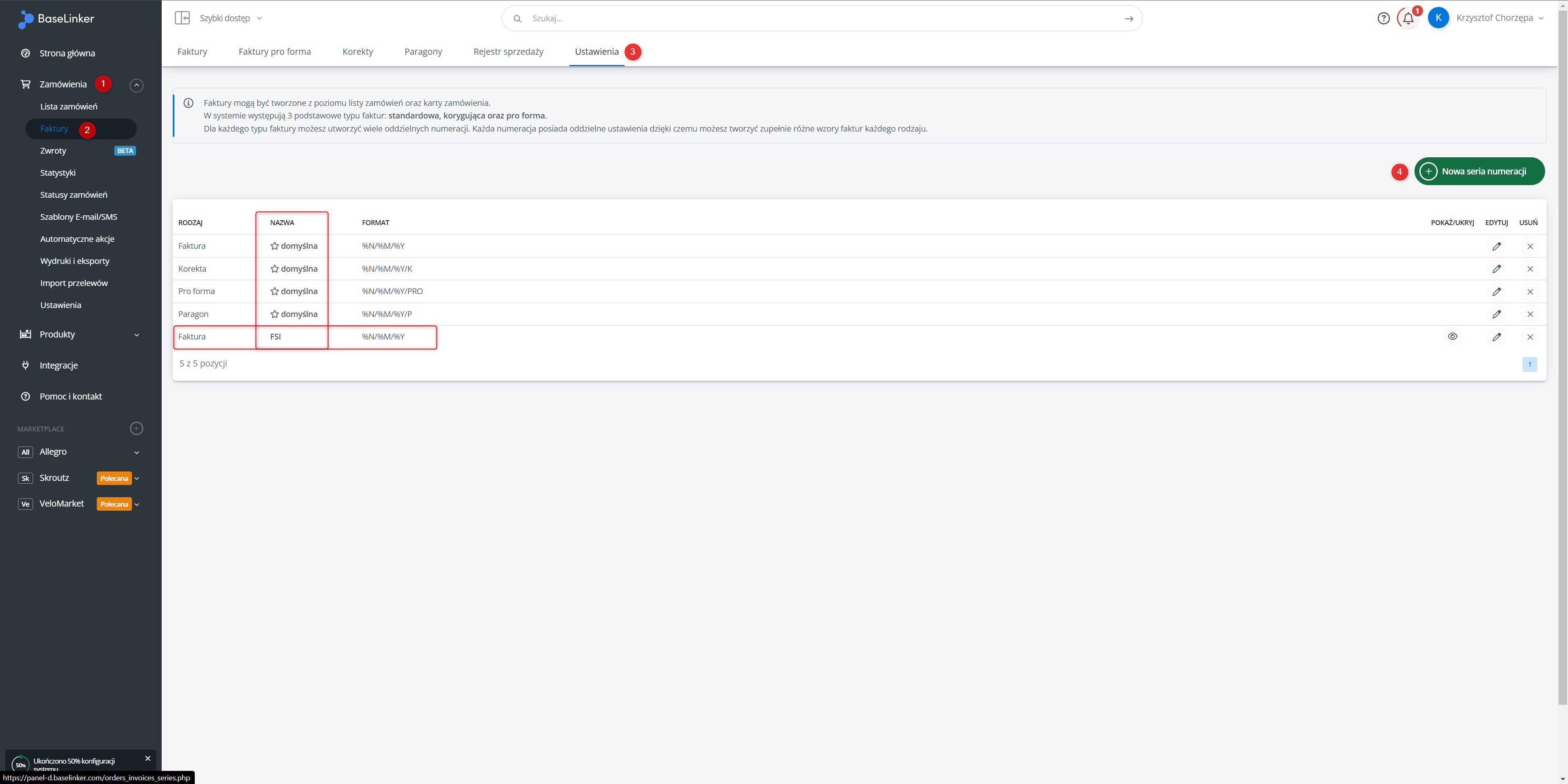
Task: Collapse the Zamówienia menu section
Action: 136,85
